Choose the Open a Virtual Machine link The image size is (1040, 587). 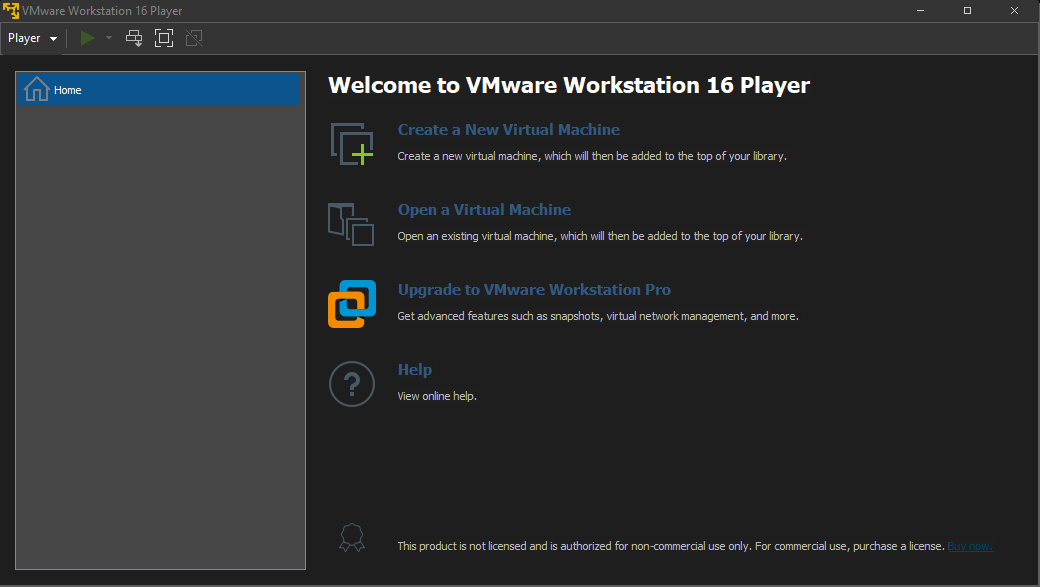tap(484, 210)
